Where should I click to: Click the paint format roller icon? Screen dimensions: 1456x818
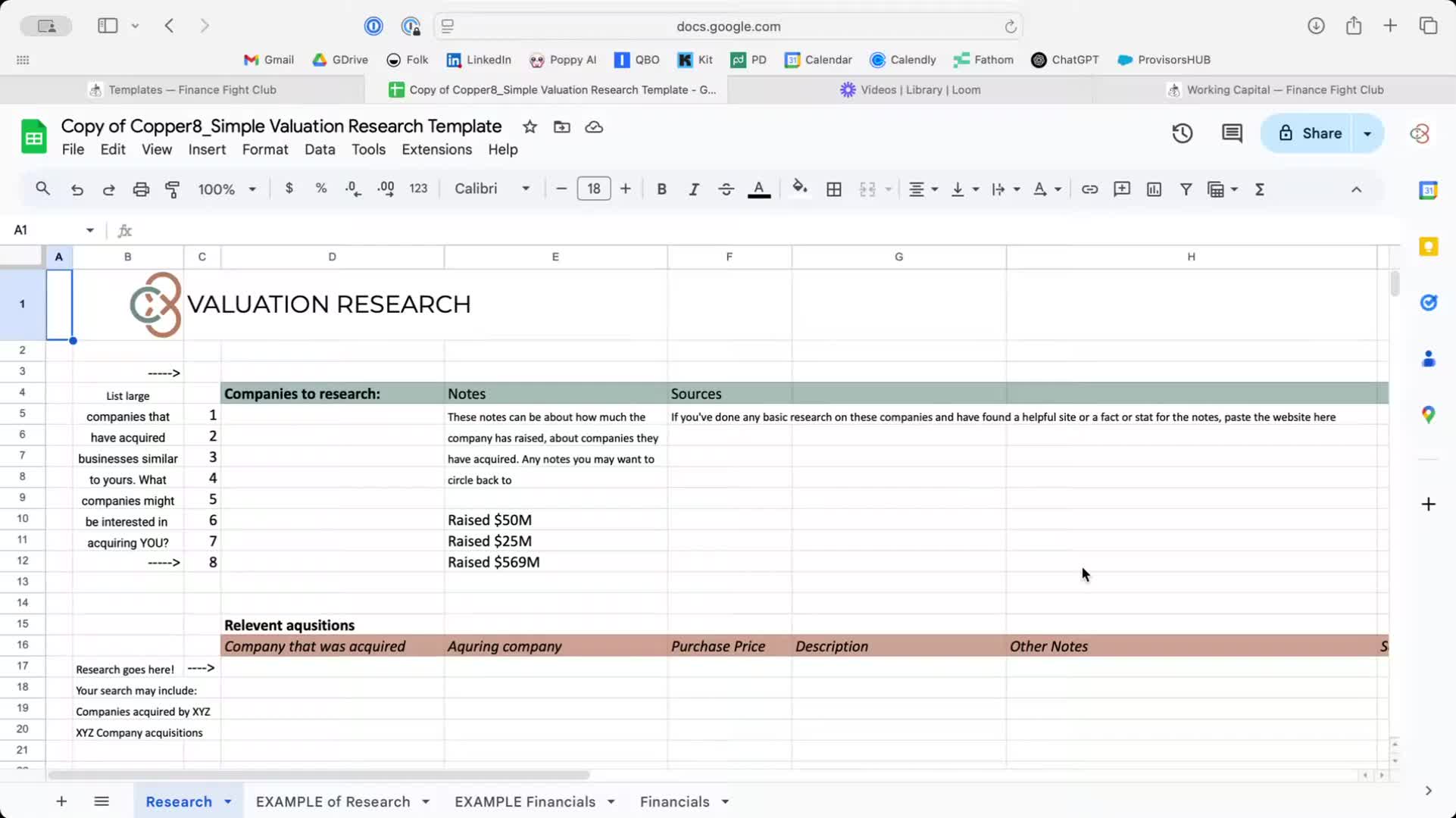pyautogui.click(x=173, y=189)
